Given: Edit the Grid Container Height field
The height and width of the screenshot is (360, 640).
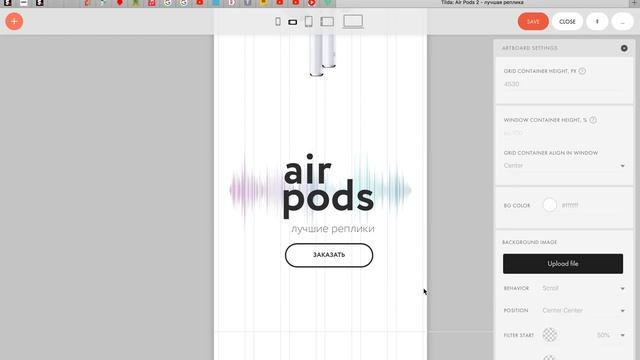Looking at the screenshot, I should coord(564,84).
